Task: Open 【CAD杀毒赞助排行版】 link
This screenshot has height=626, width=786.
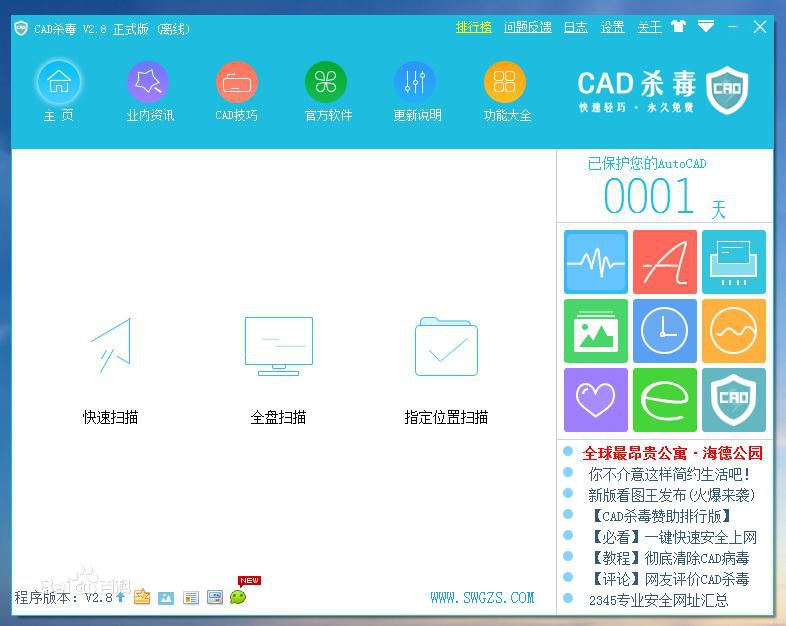Action: coord(662,516)
